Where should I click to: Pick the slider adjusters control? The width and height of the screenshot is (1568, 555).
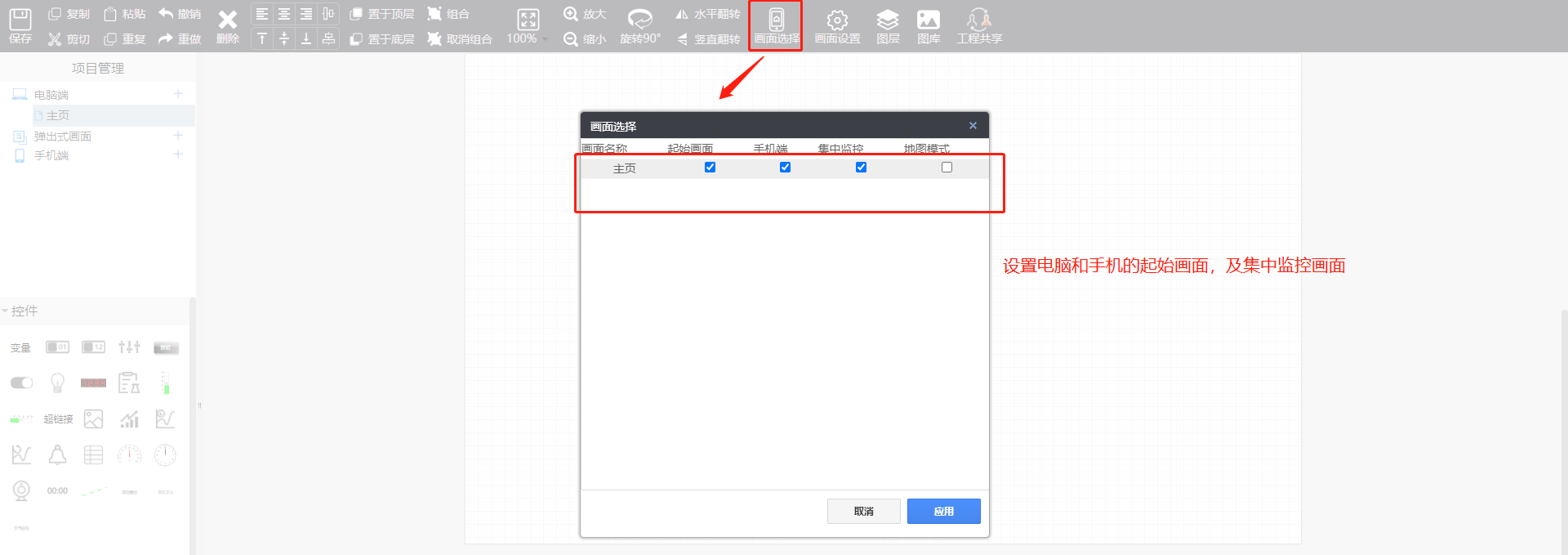tap(129, 347)
